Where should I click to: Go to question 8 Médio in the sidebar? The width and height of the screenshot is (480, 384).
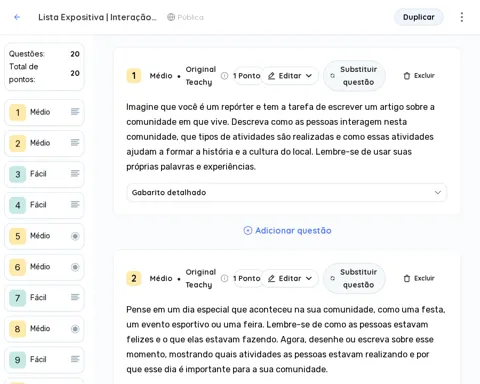coord(44,329)
